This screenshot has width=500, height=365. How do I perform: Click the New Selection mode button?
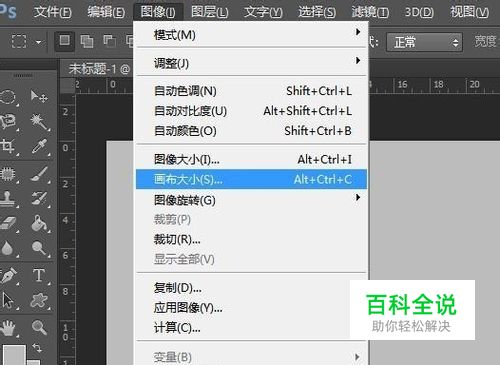point(65,41)
